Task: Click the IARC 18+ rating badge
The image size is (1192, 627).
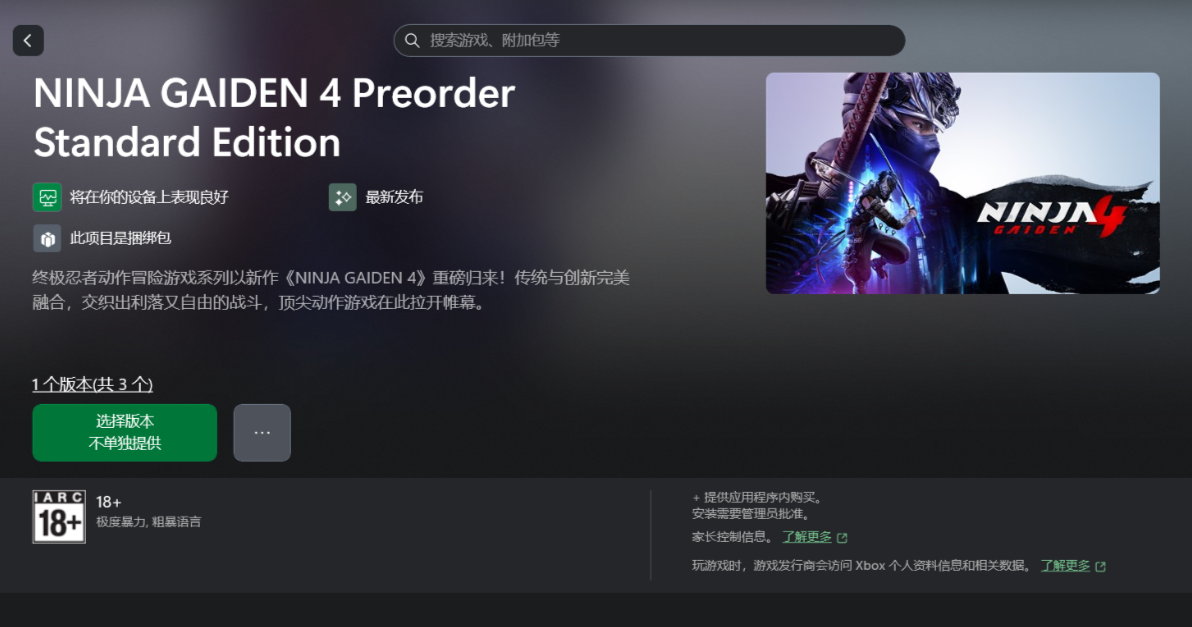Action: (x=59, y=517)
